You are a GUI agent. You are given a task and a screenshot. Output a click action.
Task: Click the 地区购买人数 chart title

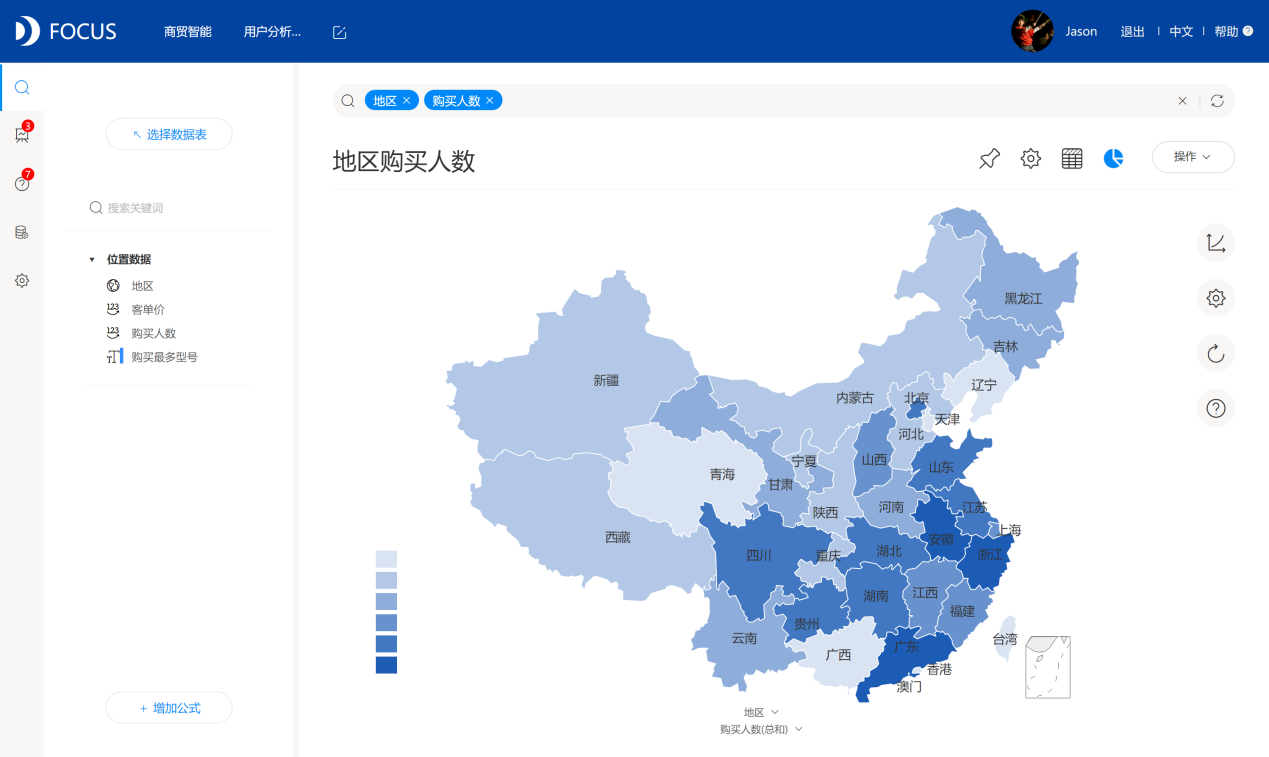coord(404,161)
